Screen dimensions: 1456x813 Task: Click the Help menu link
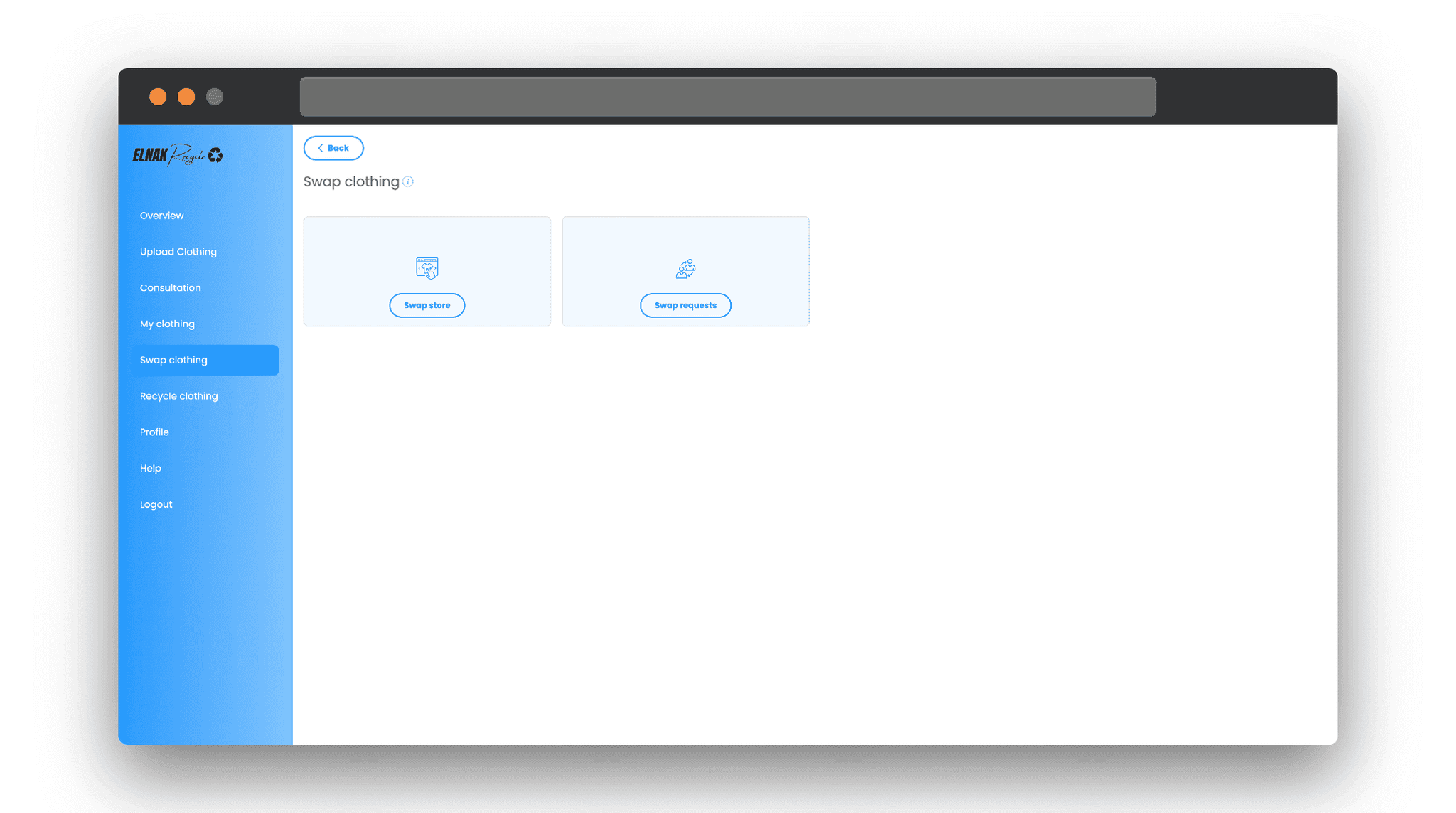click(150, 467)
